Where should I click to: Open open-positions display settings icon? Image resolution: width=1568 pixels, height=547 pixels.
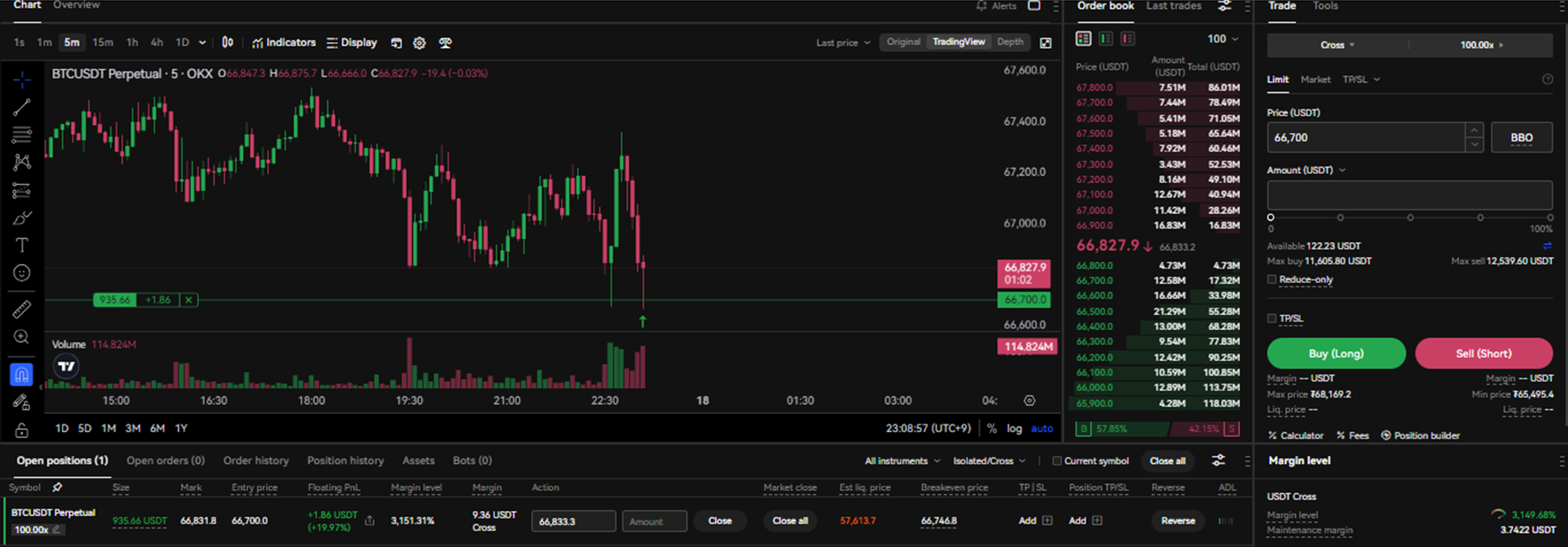(x=1218, y=460)
